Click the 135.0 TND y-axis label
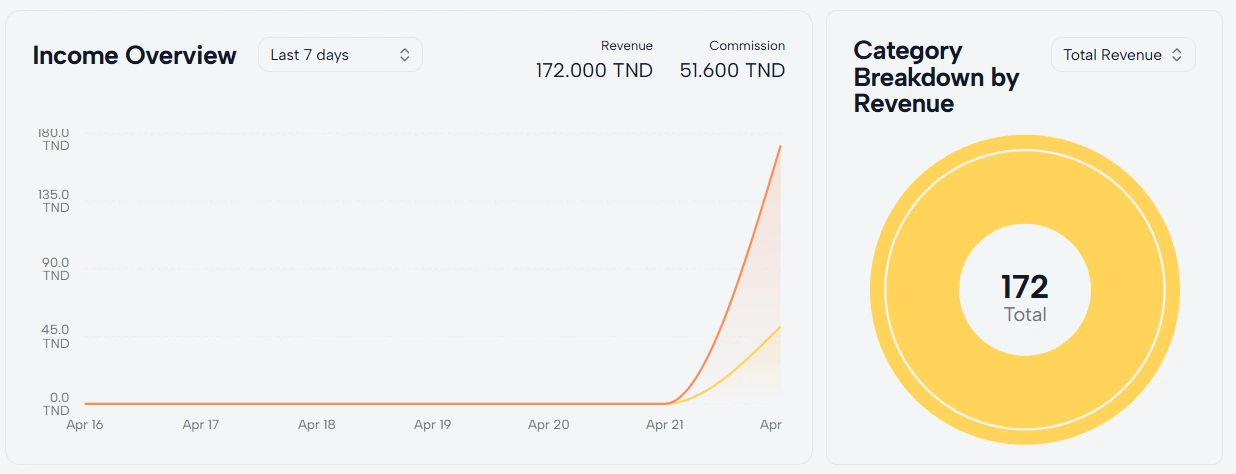This screenshot has height=474, width=1236. [x=55, y=201]
